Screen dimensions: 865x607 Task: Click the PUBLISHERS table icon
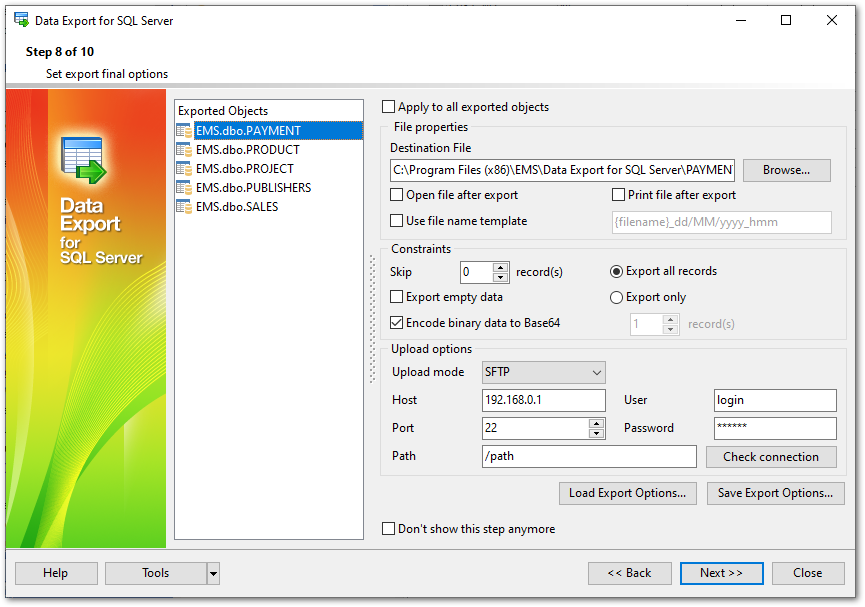tap(184, 188)
